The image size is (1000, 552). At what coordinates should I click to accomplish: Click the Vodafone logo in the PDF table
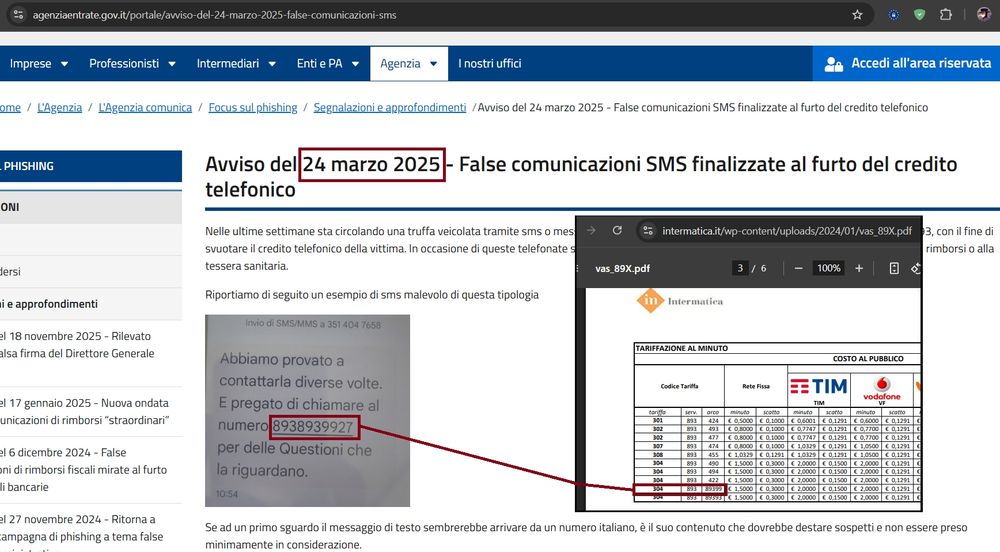(x=882, y=388)
